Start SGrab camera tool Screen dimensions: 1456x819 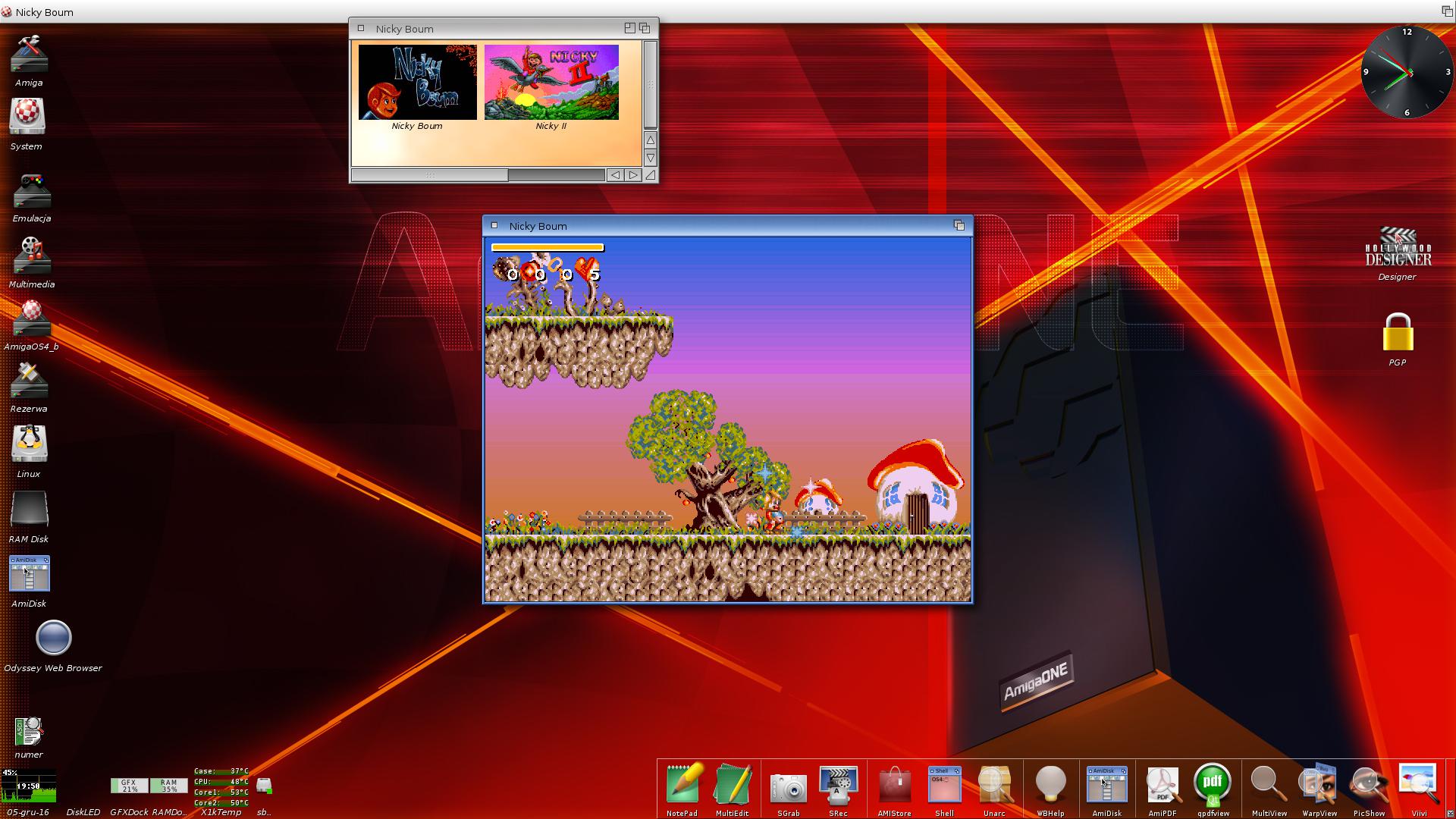point(788,787)
